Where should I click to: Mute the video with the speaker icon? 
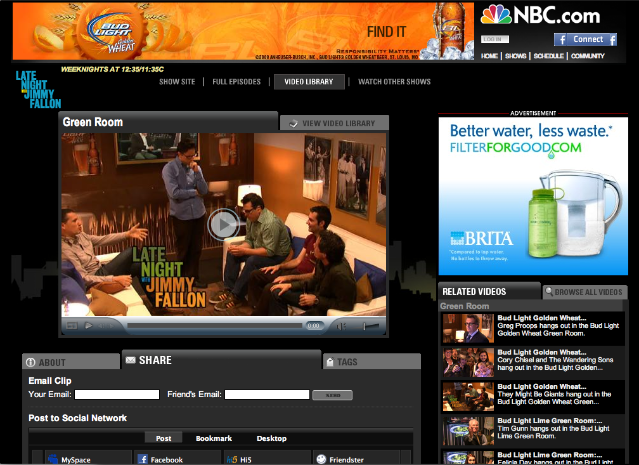point(341,326)
